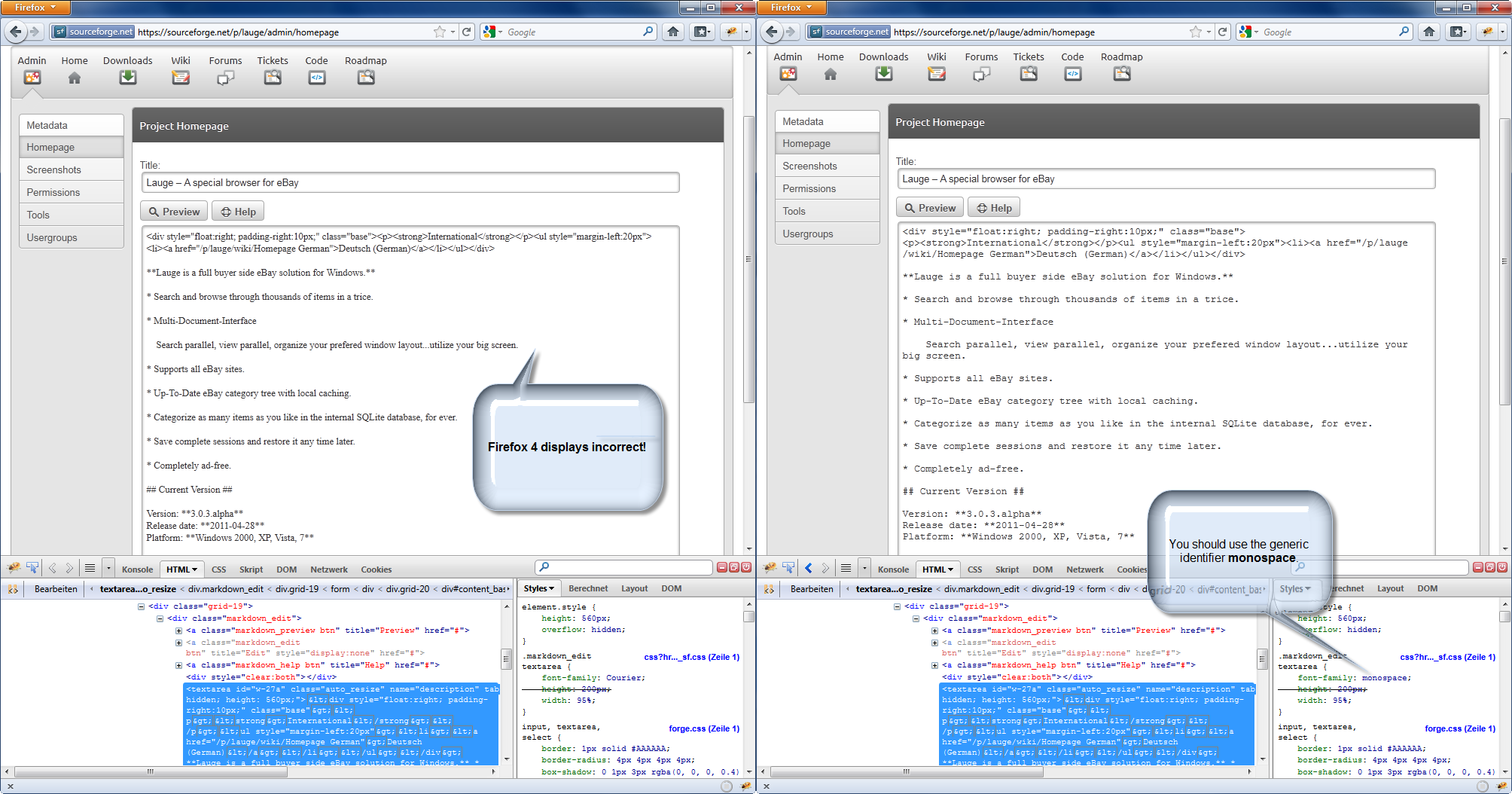
Task: Toggle bookmark star in left window's address bar
Action: pos(440,32)
